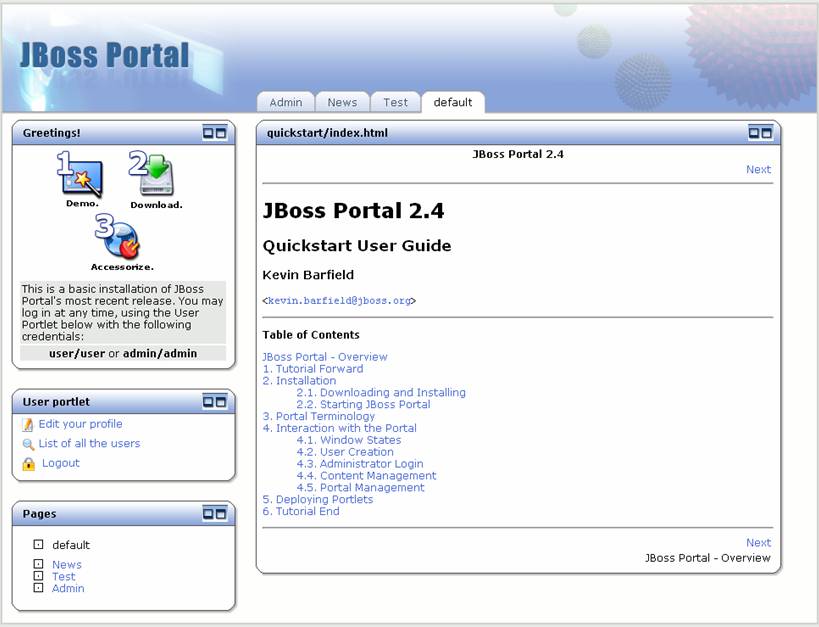The image size is (819, 627).
Task: Go to Admin page in Pages list
Action: (68, 588)
